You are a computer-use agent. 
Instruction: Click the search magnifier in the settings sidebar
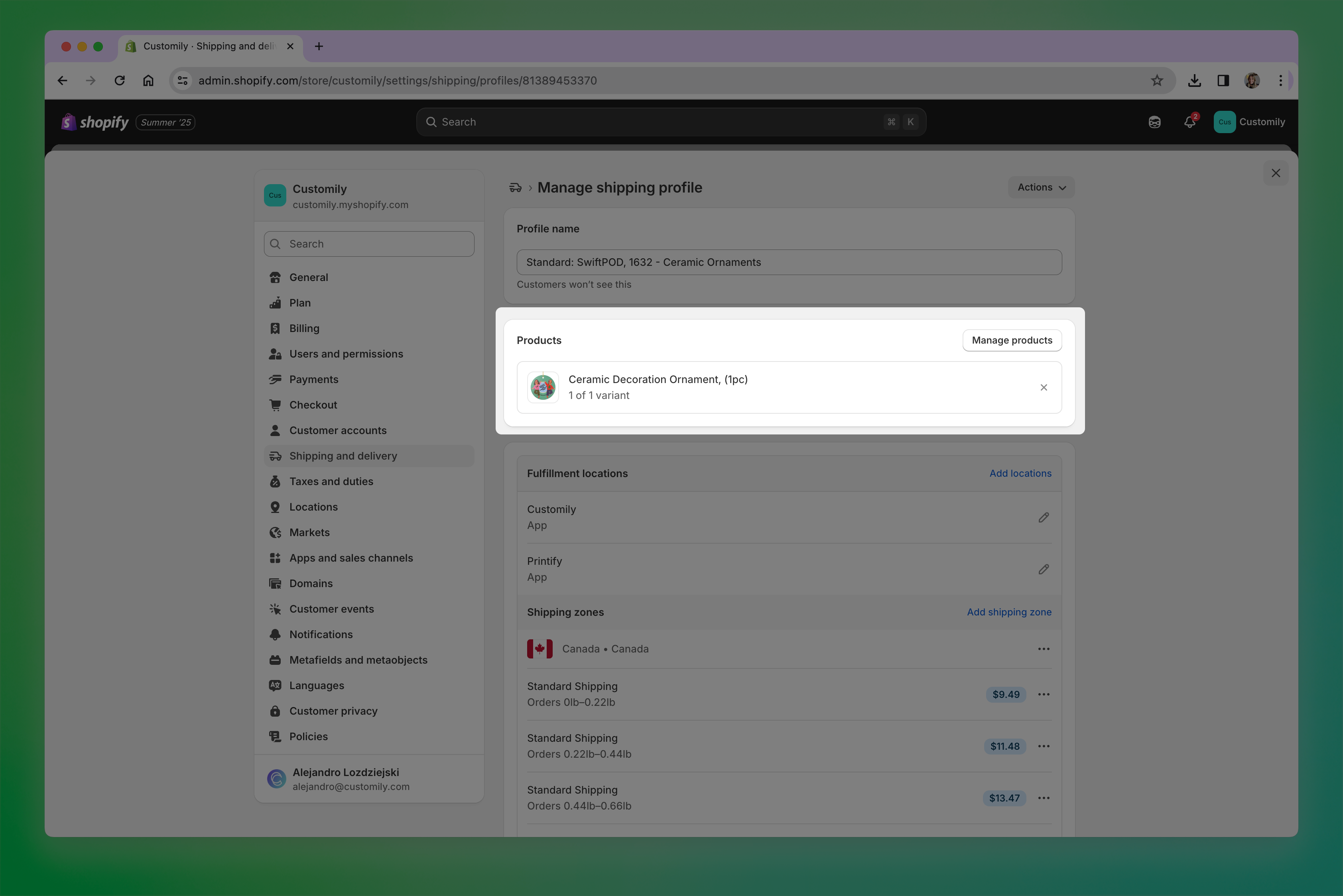coord(276,244)
